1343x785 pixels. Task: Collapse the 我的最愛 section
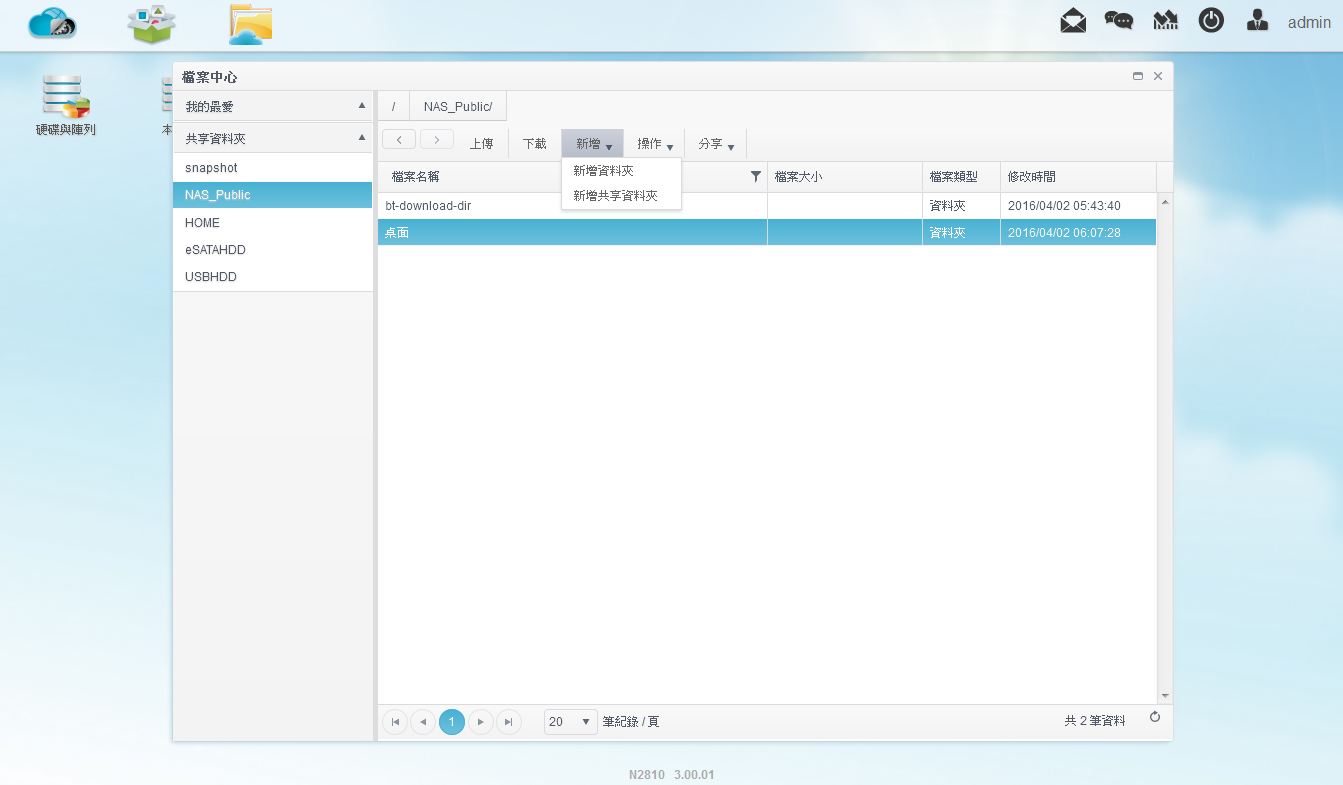(x=362, y=106)
